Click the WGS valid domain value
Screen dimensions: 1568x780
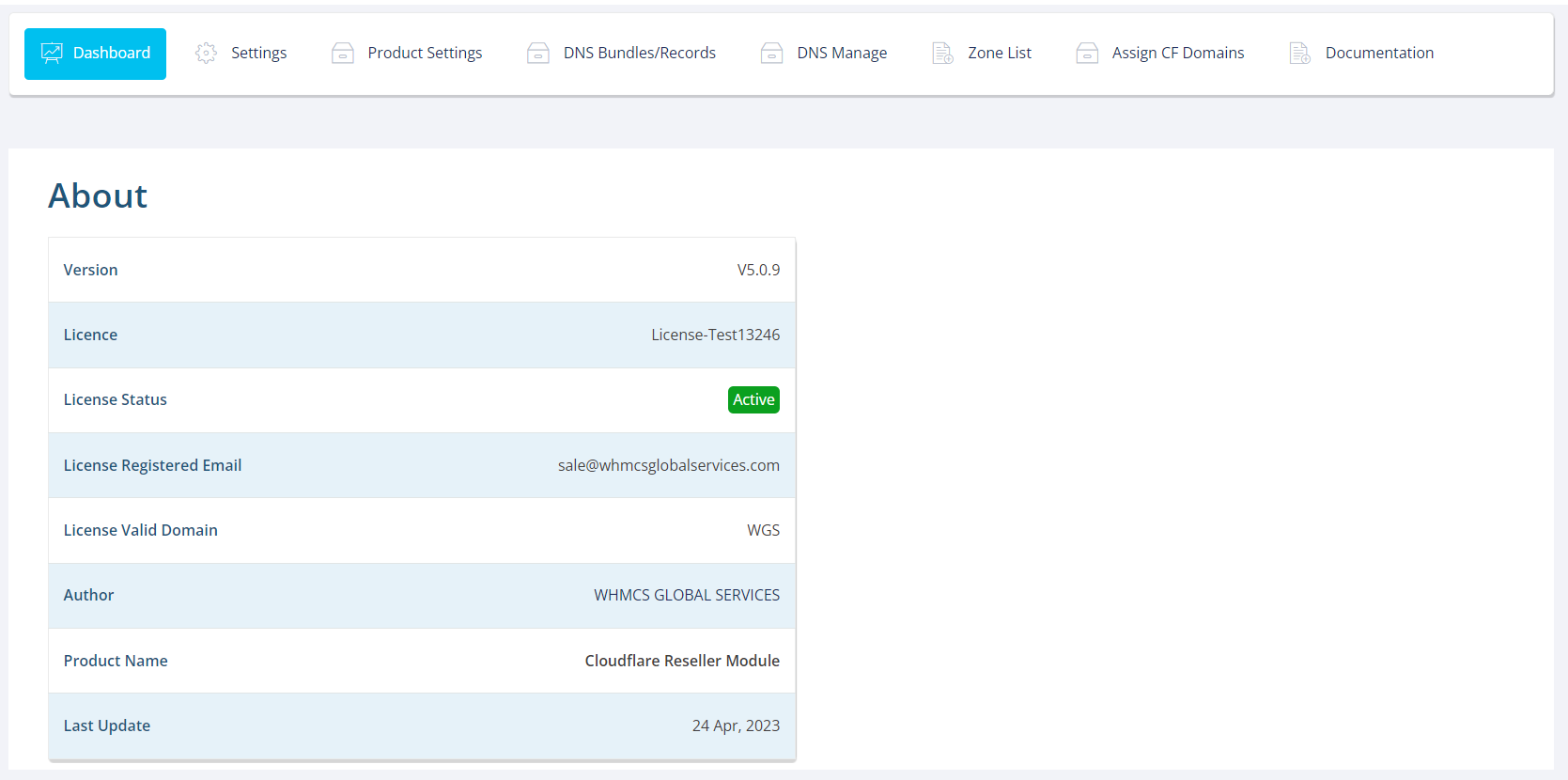pos(764,530)
